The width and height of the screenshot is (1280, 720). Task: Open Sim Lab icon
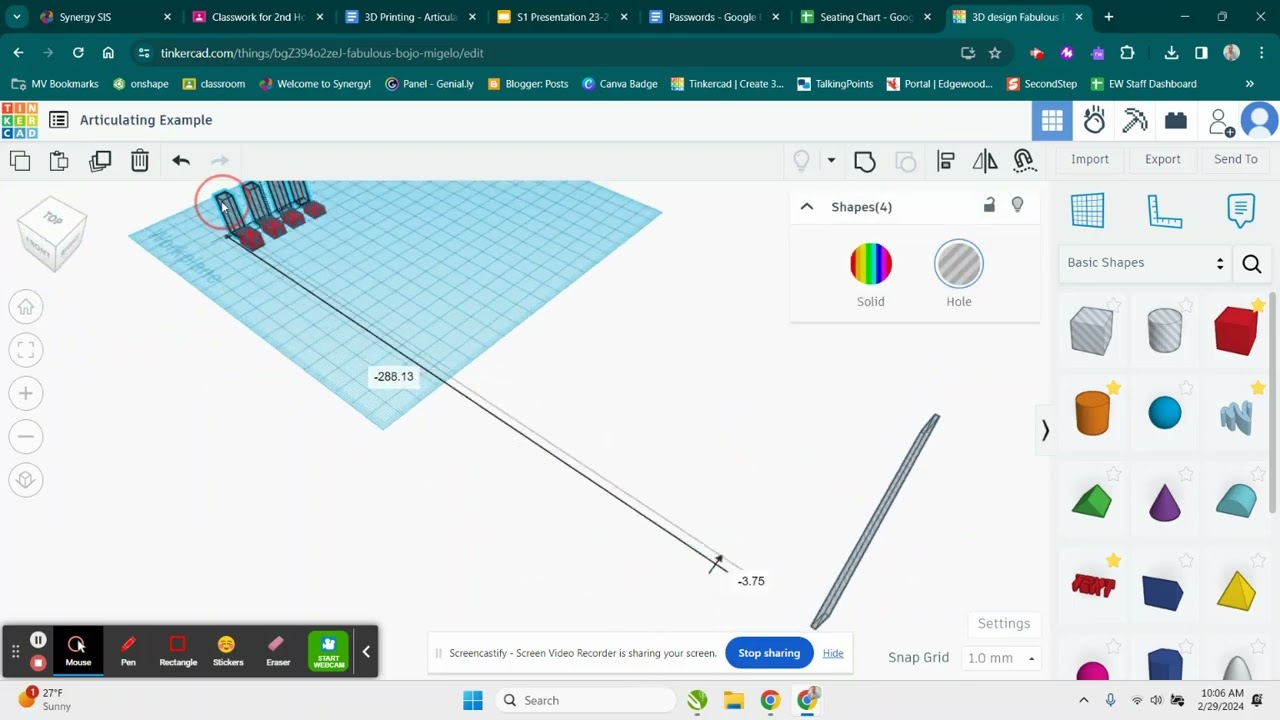point(1094,121)
